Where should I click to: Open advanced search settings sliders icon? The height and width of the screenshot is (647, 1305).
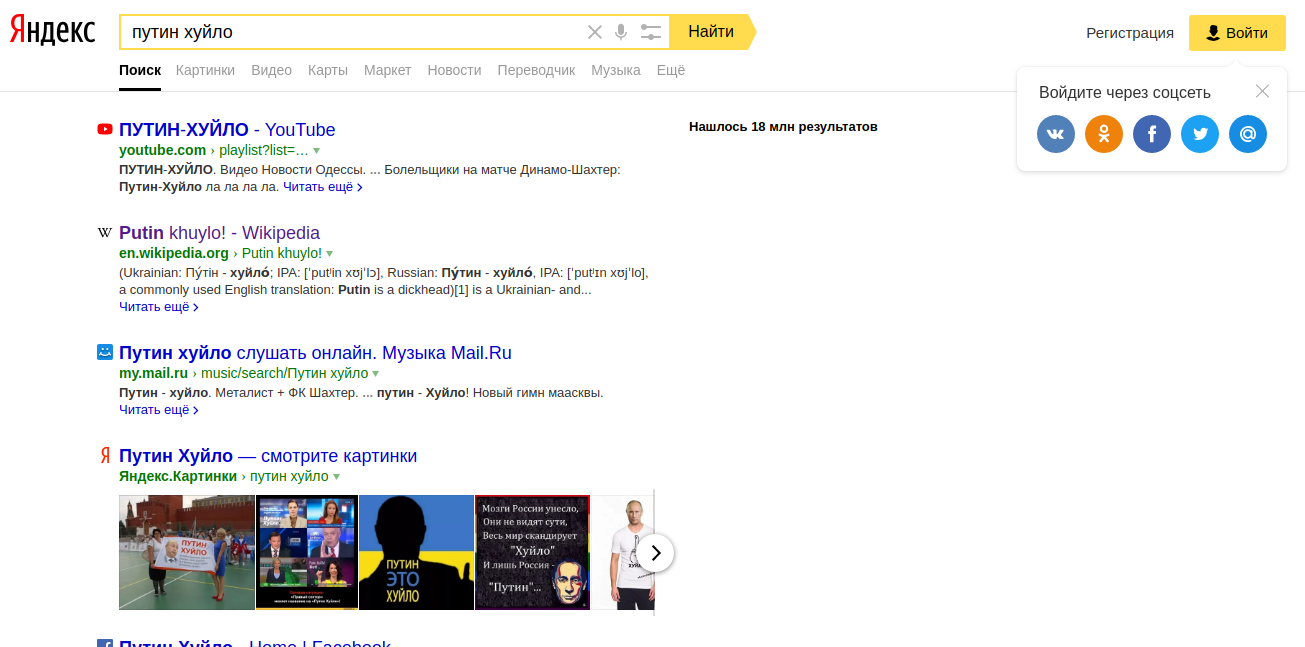(651, 32)
